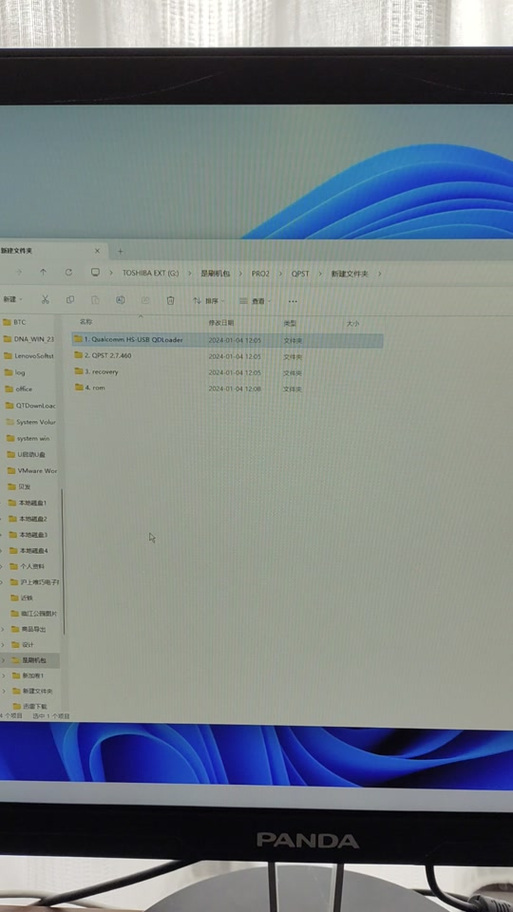
Task: Click the This PC monitor icon
Action: click(95, 272)
